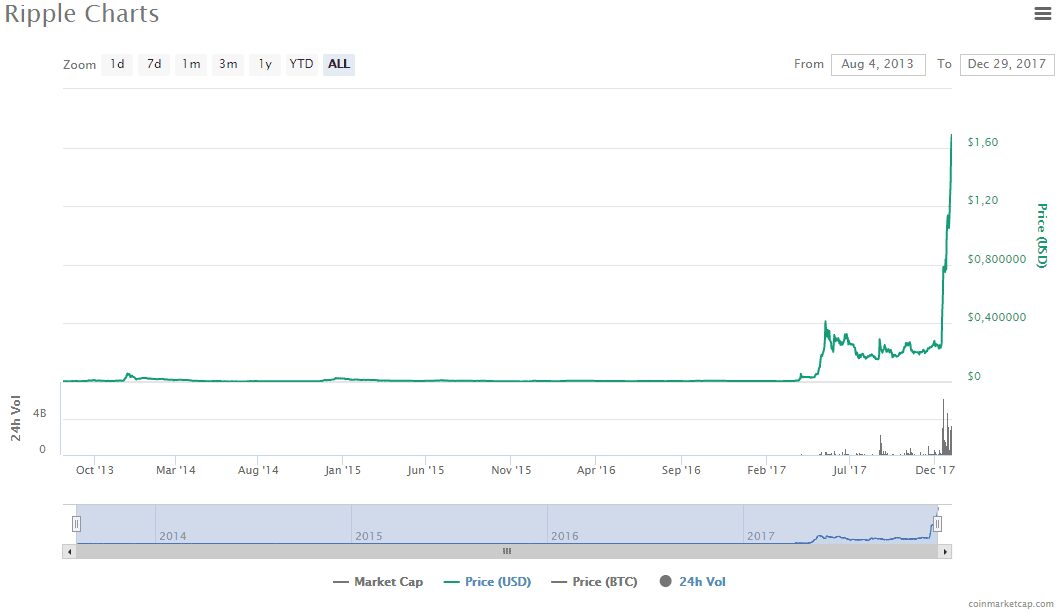Click the left navigator range handle
The width and height of the screenshot is (1059, 612).
(x=76, y=524)
